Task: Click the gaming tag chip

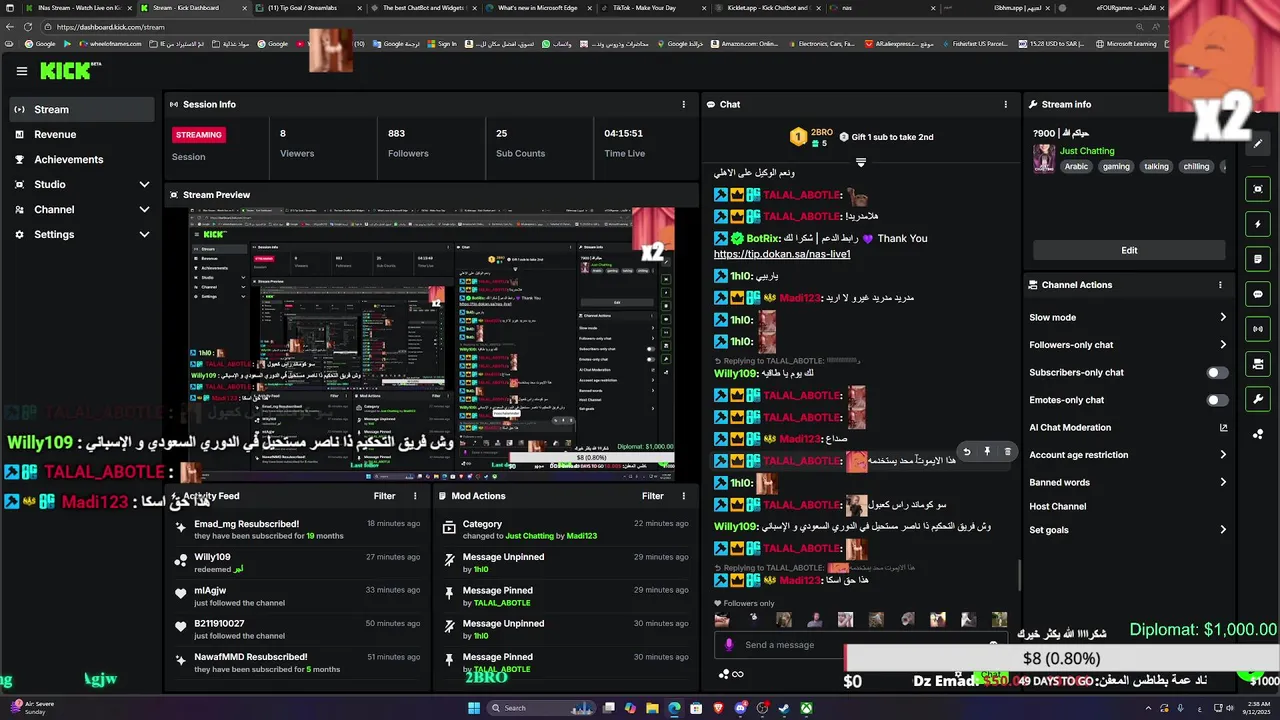Action: (1116, 167)
